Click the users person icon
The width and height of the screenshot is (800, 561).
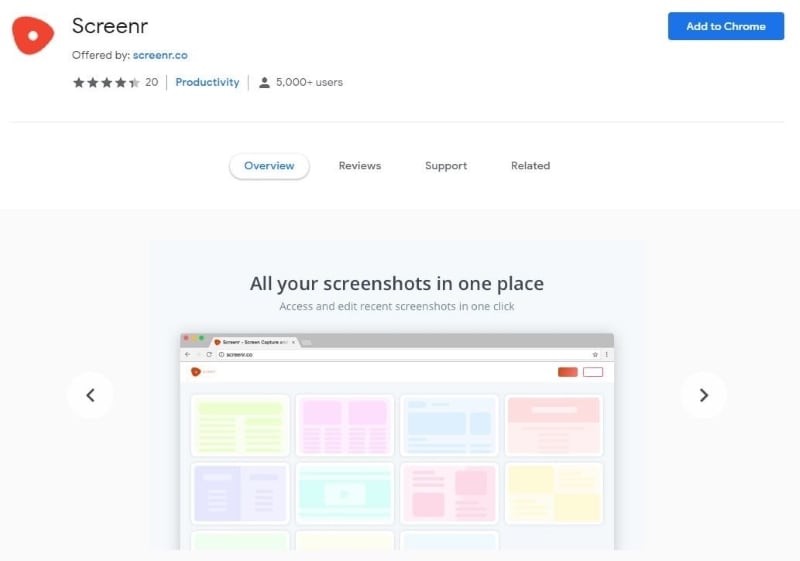click(264, 83)
